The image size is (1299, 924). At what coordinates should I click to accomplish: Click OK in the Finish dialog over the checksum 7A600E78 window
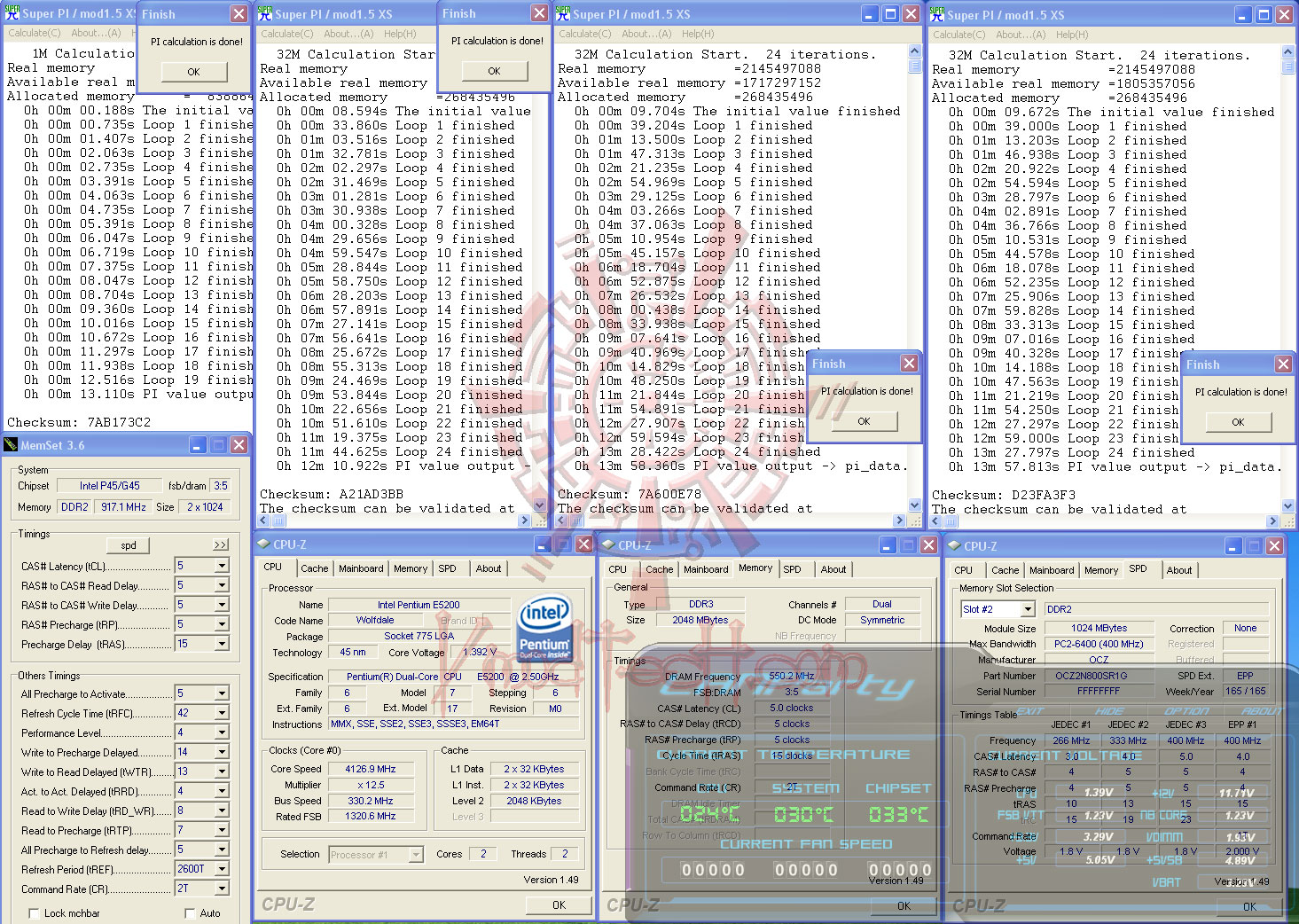click(864, 421)
